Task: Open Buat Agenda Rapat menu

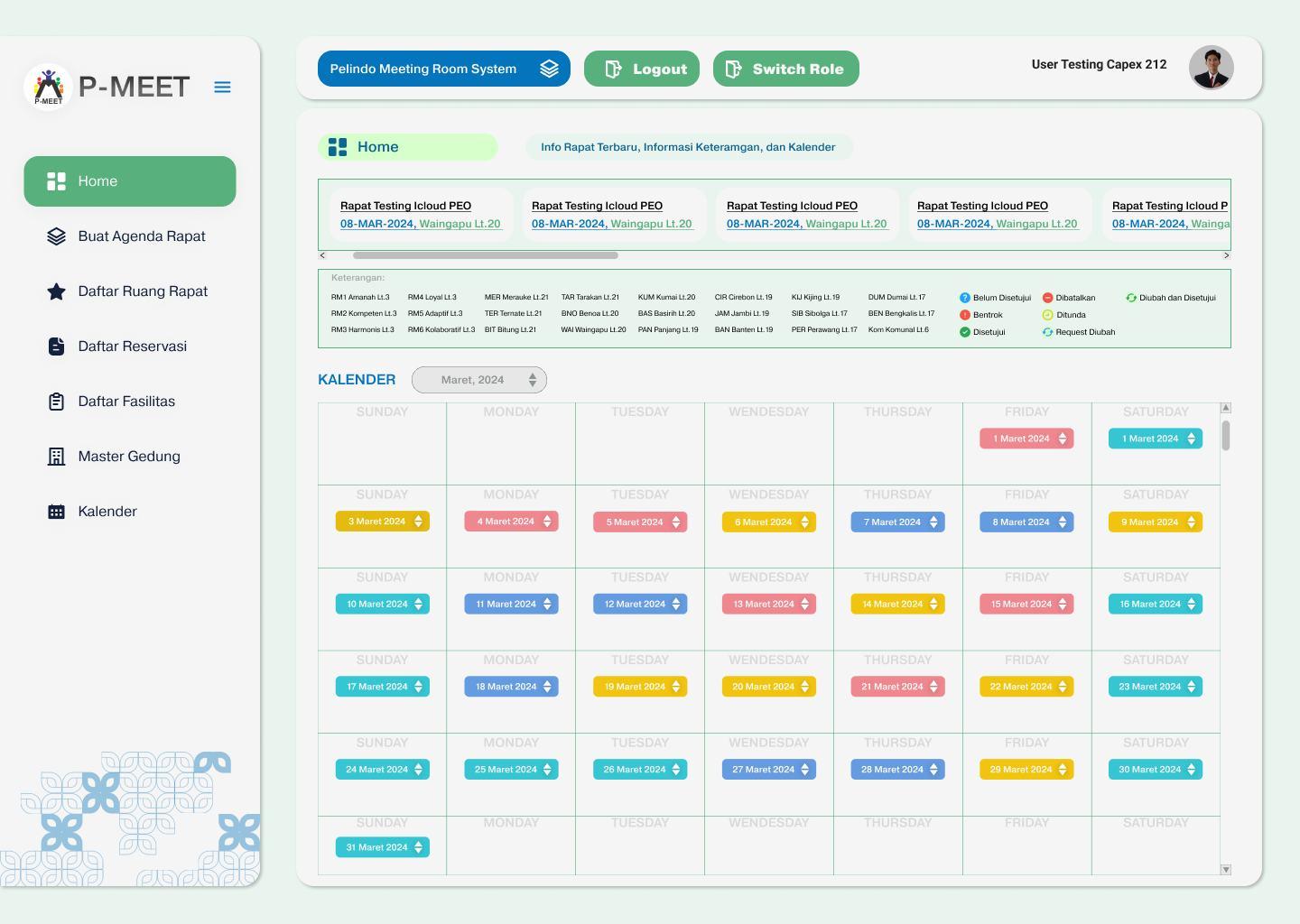Action: click(x=130, y=236)
